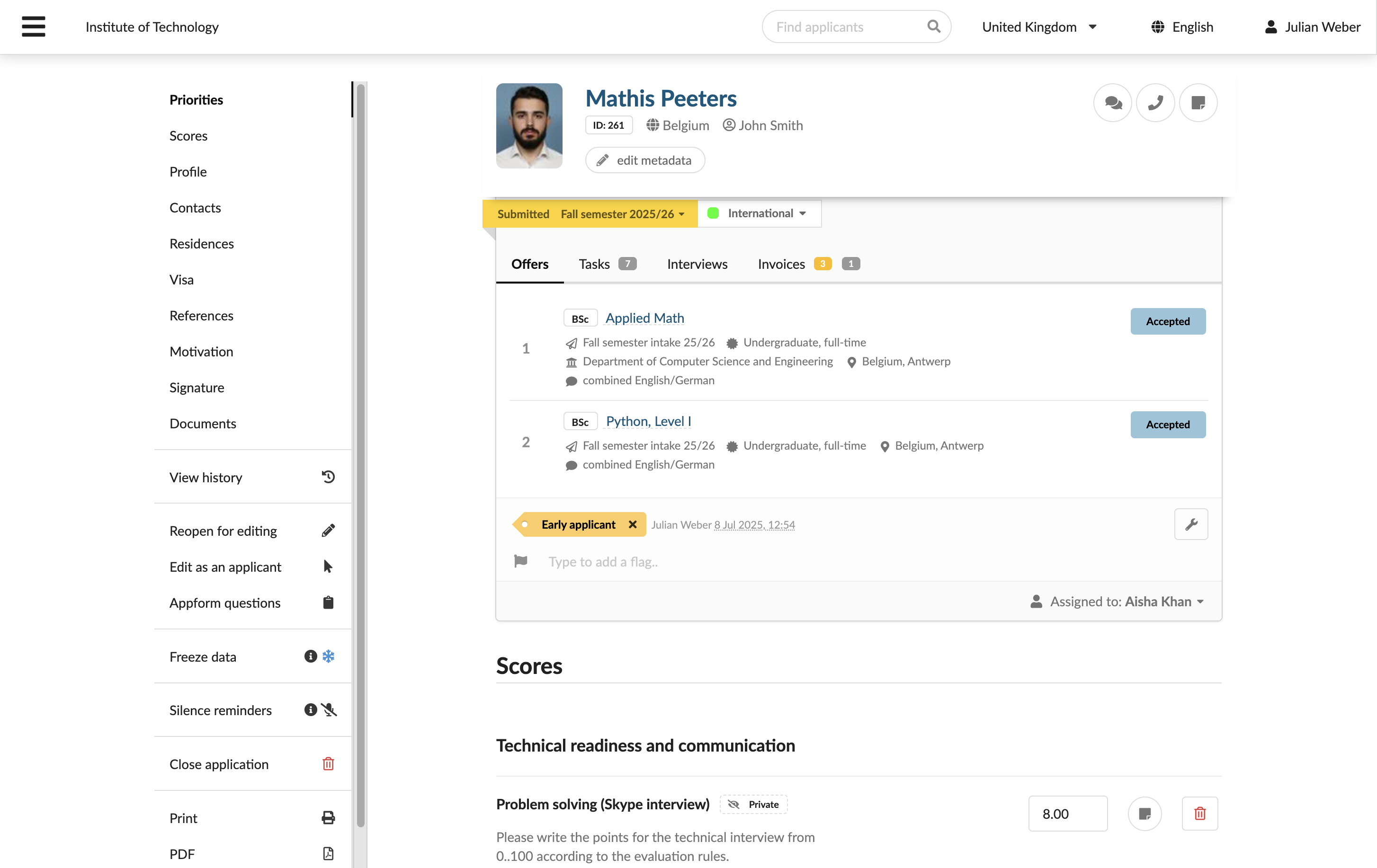Click the Freeze data info icon
The image size is (1377, 868).
pyautogui.click(x=311, y=656)
